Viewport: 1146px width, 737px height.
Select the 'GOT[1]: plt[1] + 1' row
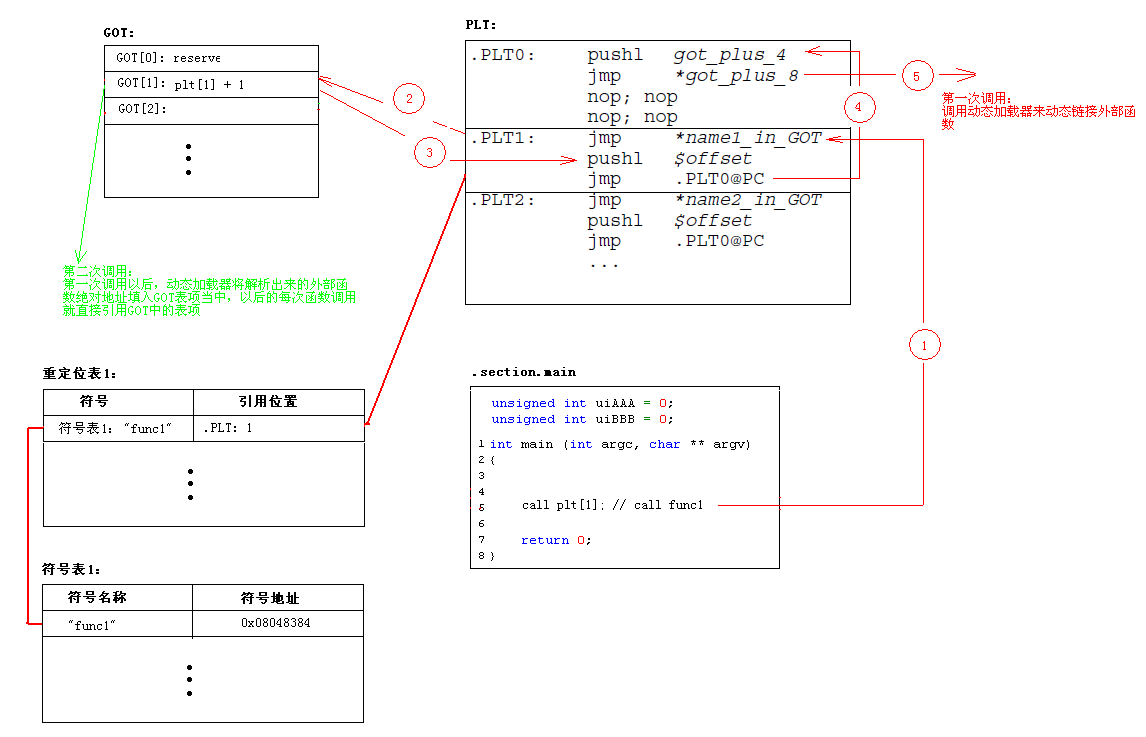[211, 85]
